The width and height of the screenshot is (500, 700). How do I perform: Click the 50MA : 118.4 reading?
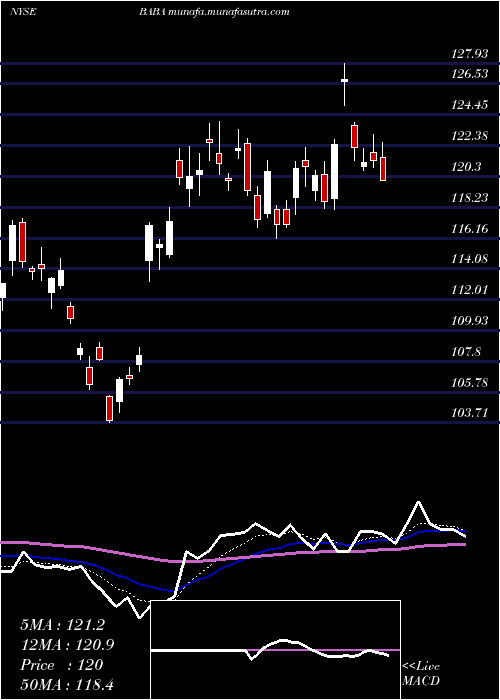[67, 684]
